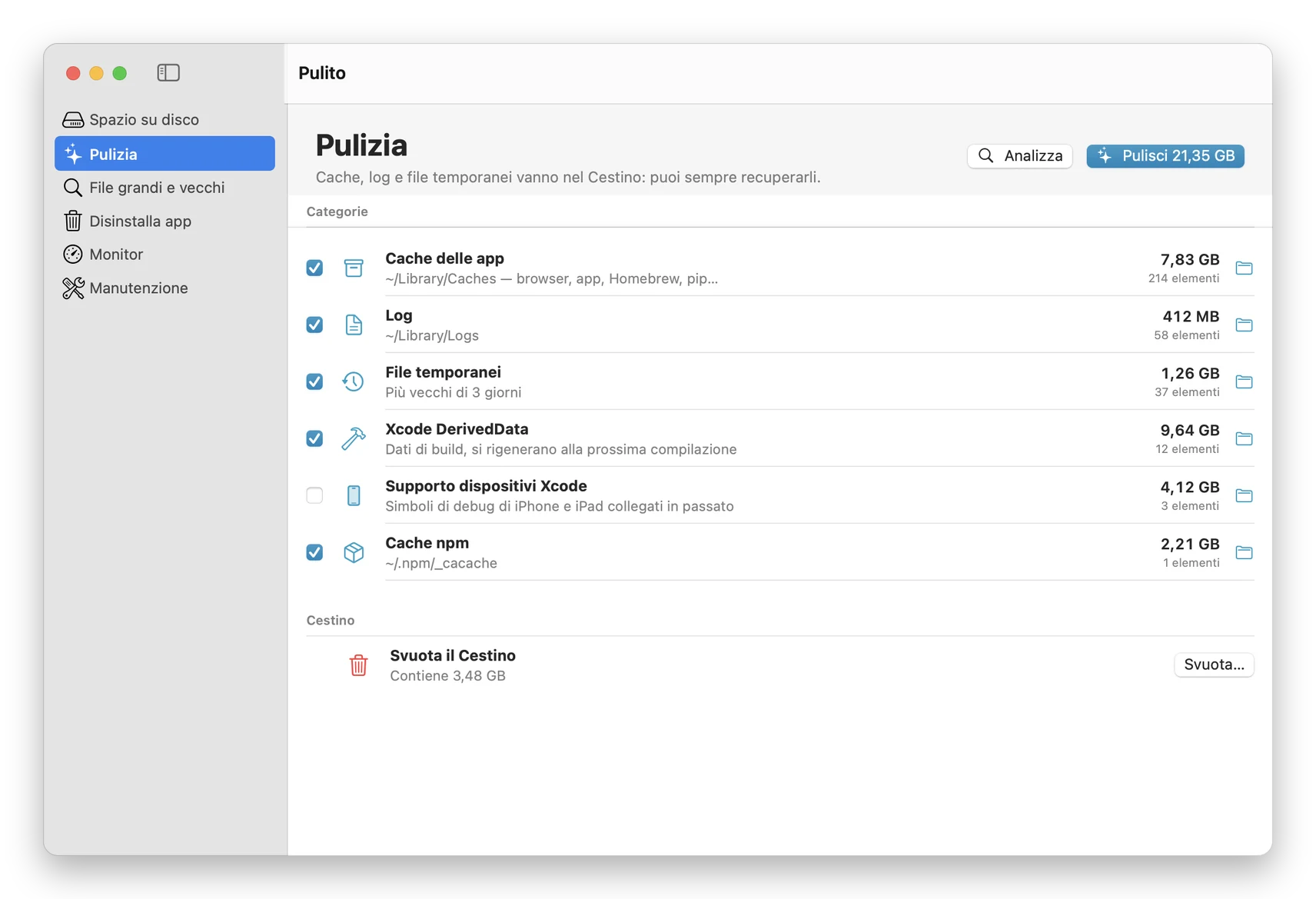The width and height of the screenshot is (1316, 899).
Task: Click the red trash icon
Action: tap(358, 665)
